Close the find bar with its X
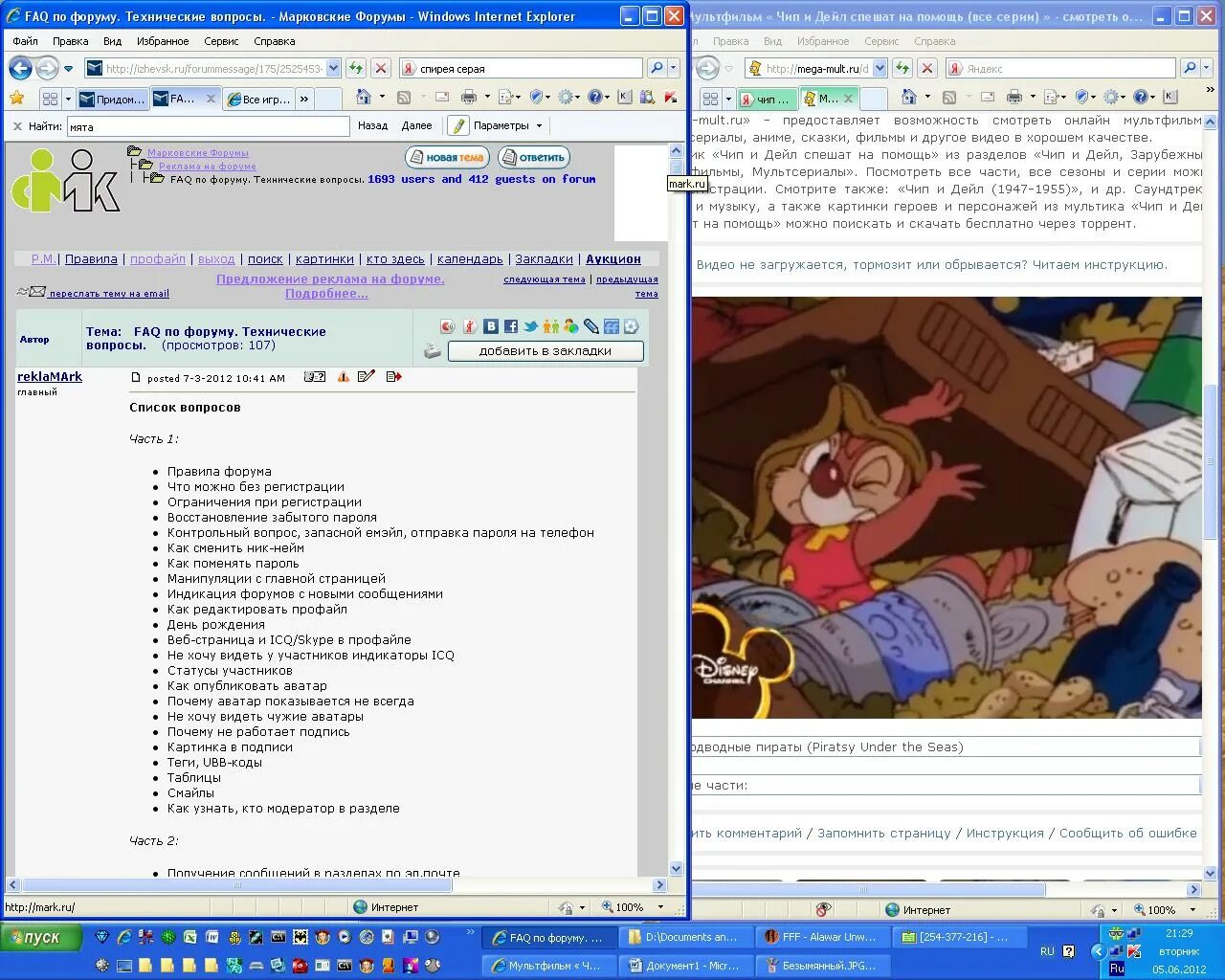Viewport: 1225px width, 980px height. 17,125
